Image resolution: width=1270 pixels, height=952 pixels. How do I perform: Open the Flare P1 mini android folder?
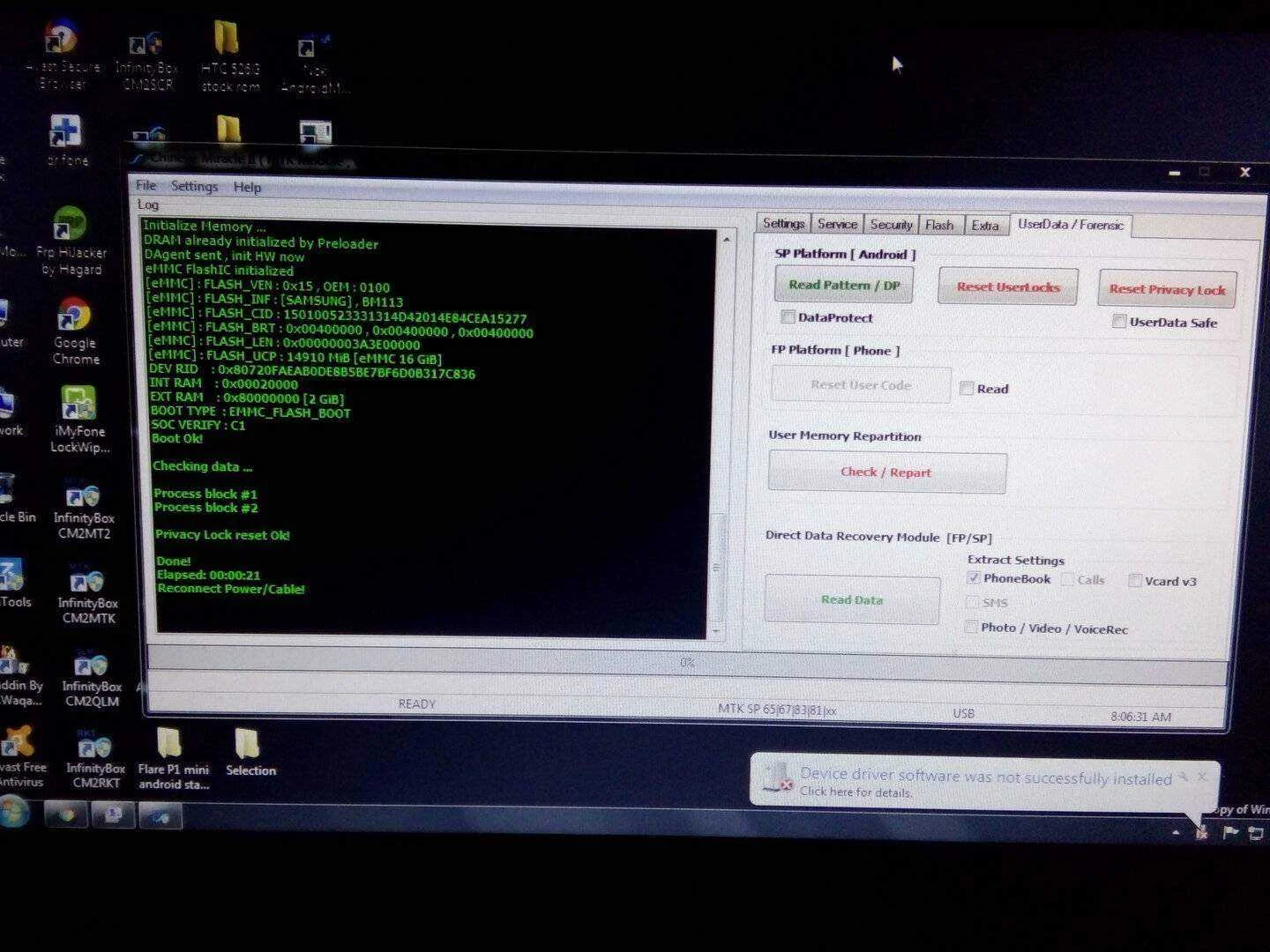tap(173, 758)
